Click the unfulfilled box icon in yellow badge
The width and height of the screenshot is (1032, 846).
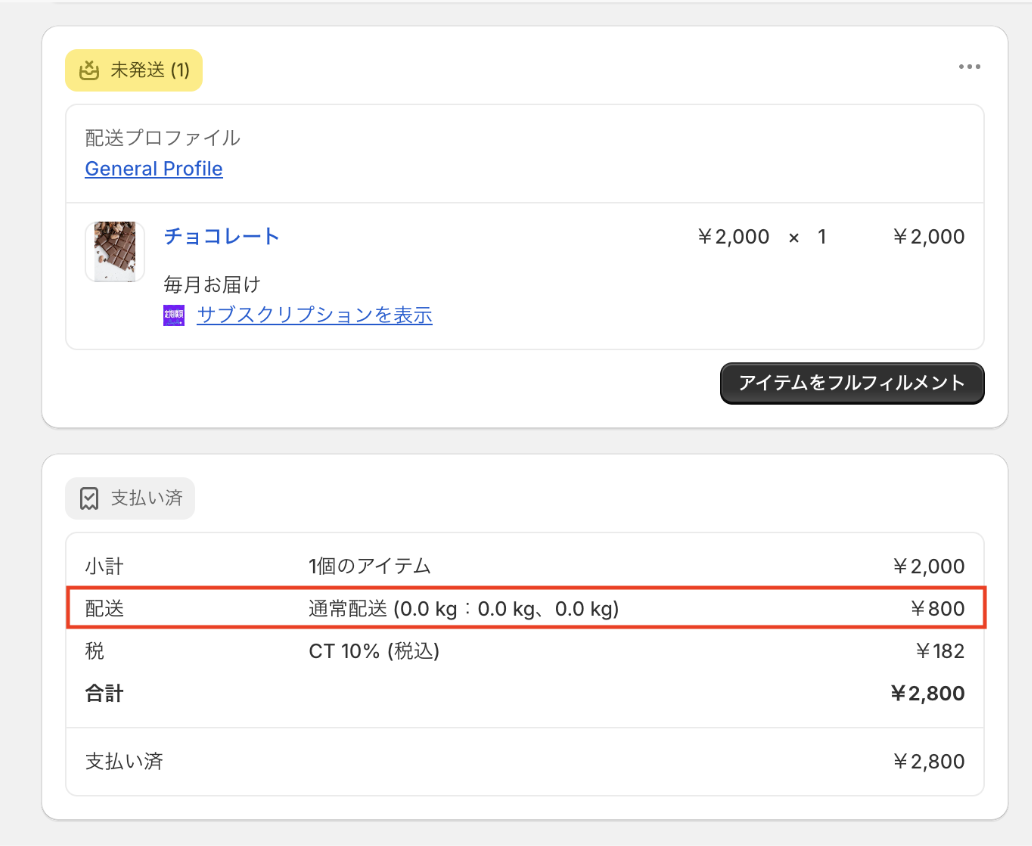(89, 70)
